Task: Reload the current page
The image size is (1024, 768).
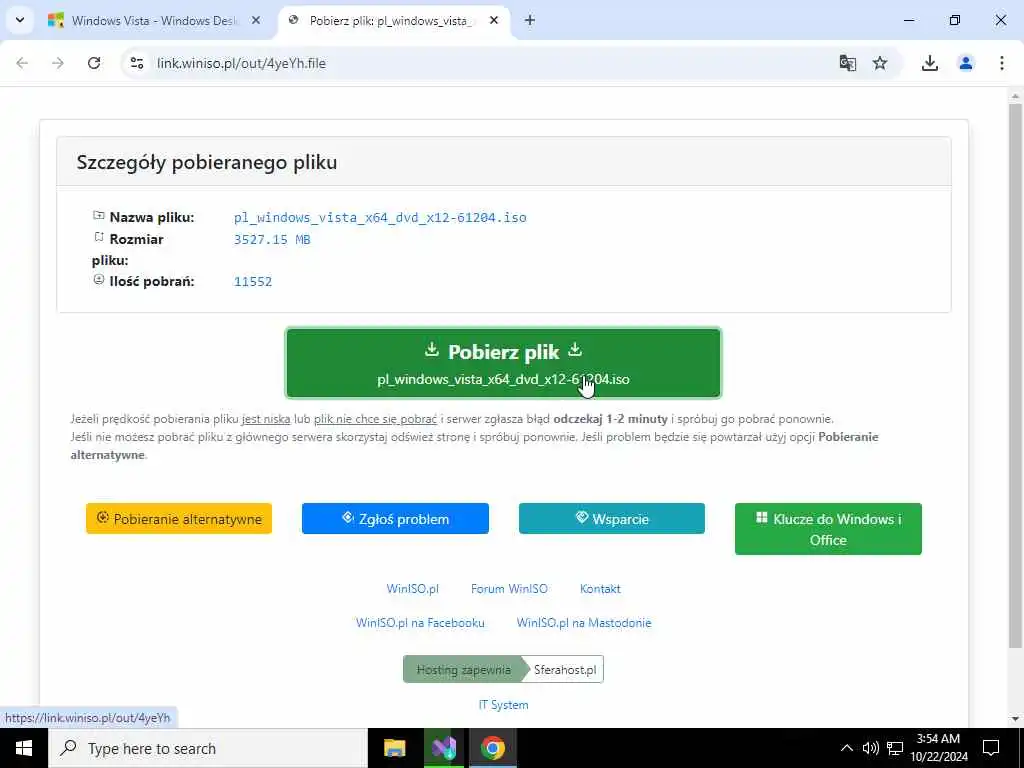Action: 94,63
